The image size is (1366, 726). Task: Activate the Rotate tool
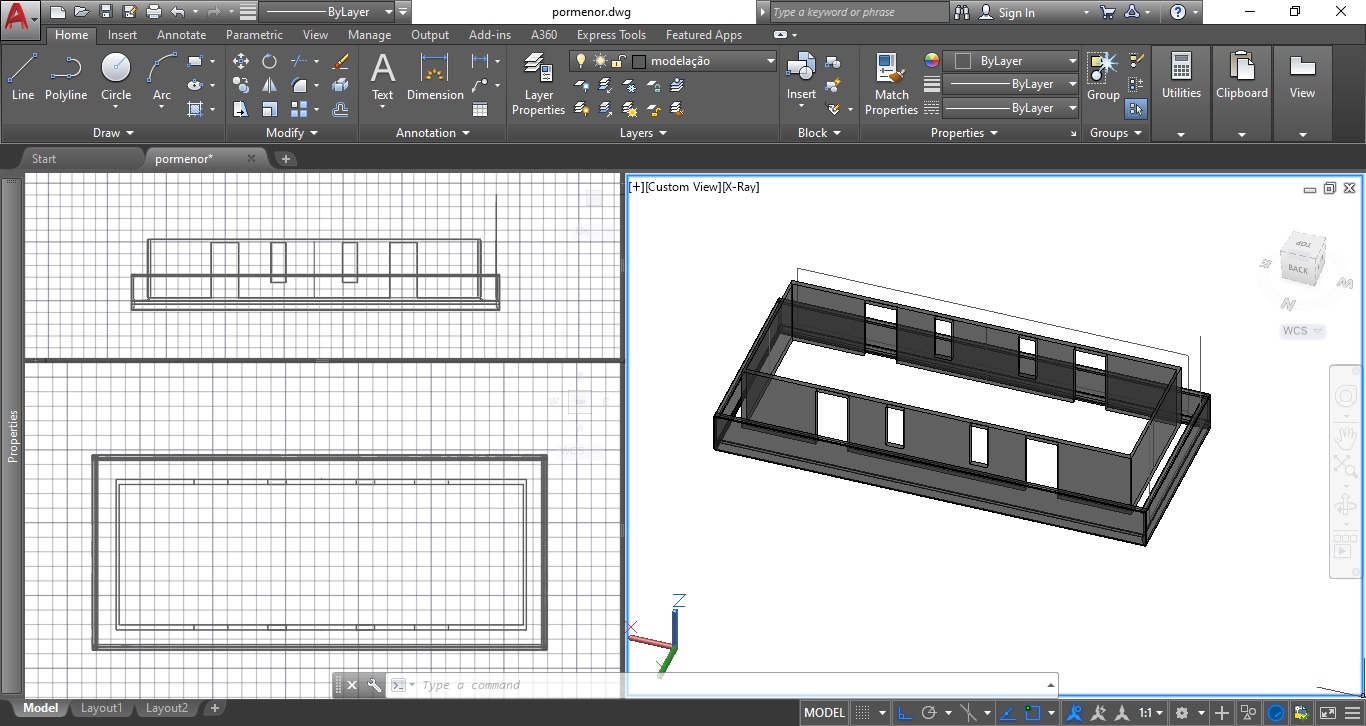[x=270, y=61]
